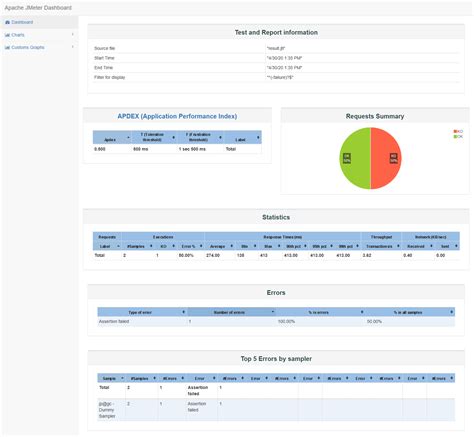Sort Errors table by Type of error
Screen dimensions: 474x437
pyautogui.click(x=142, y=312)
